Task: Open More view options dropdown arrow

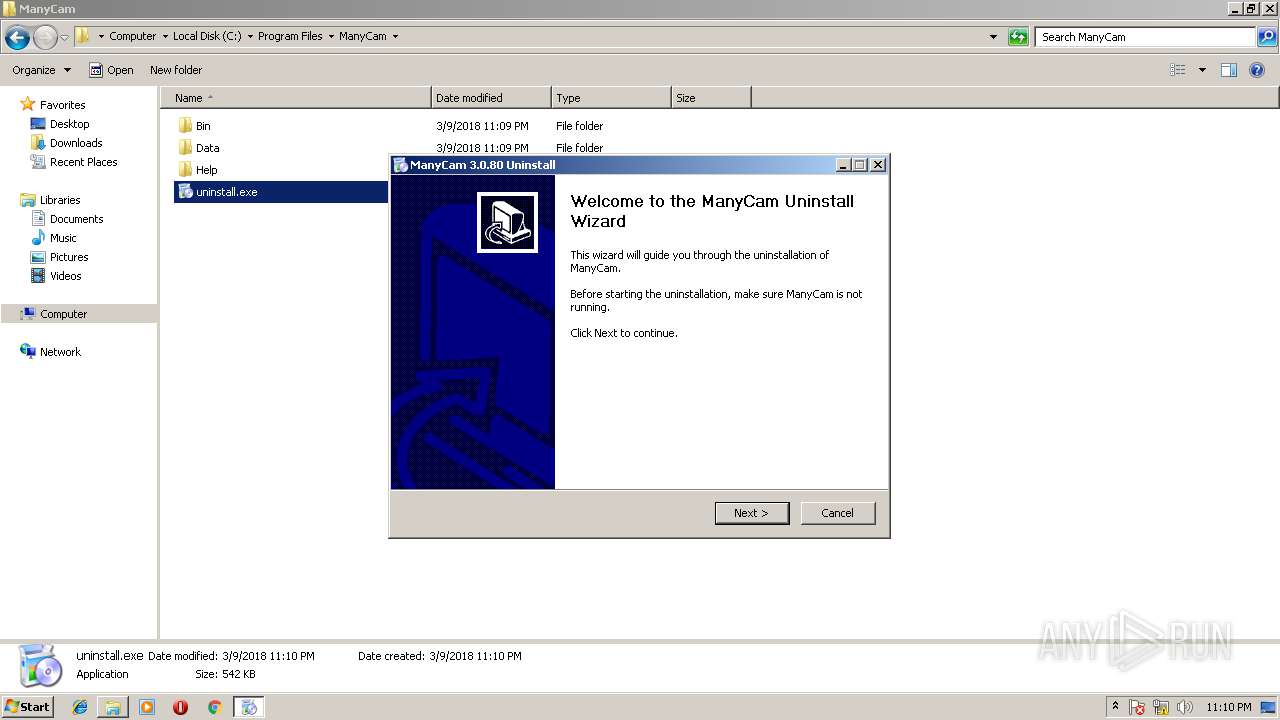Action: [x=1202, y=70]
